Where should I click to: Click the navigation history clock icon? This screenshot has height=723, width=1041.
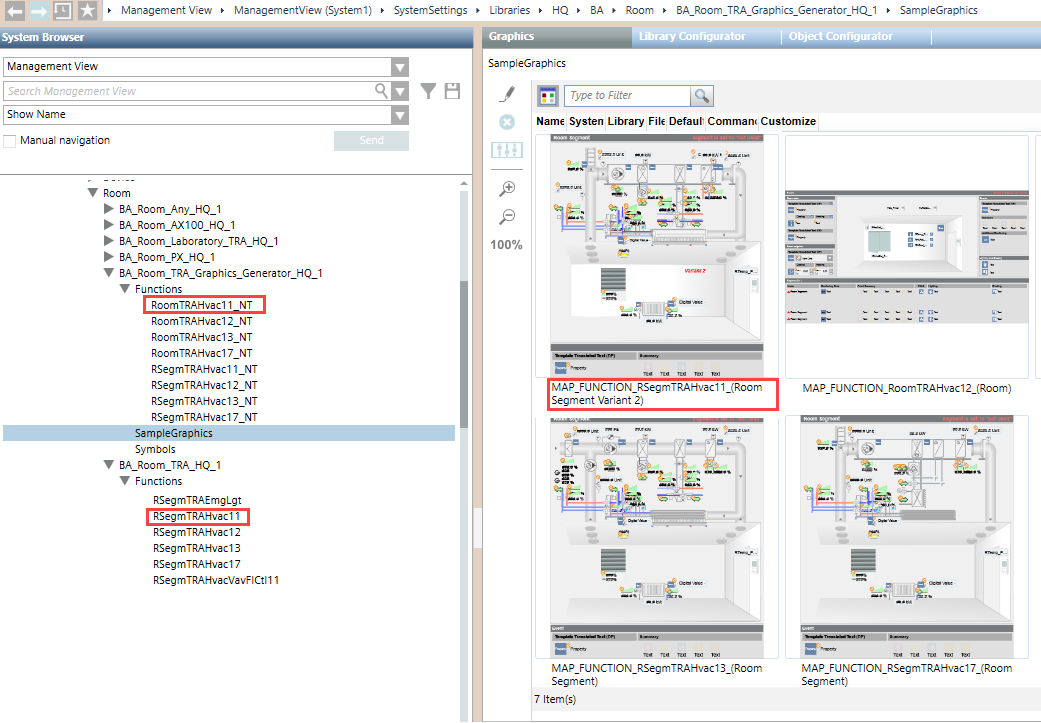point(62,11)
